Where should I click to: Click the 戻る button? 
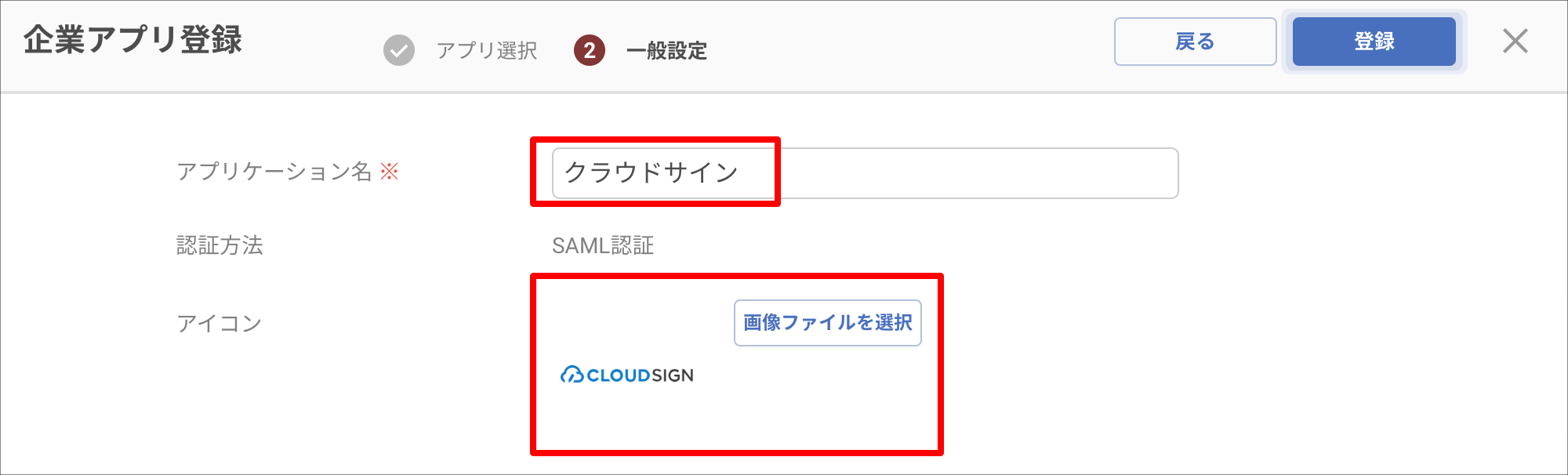1195,42
